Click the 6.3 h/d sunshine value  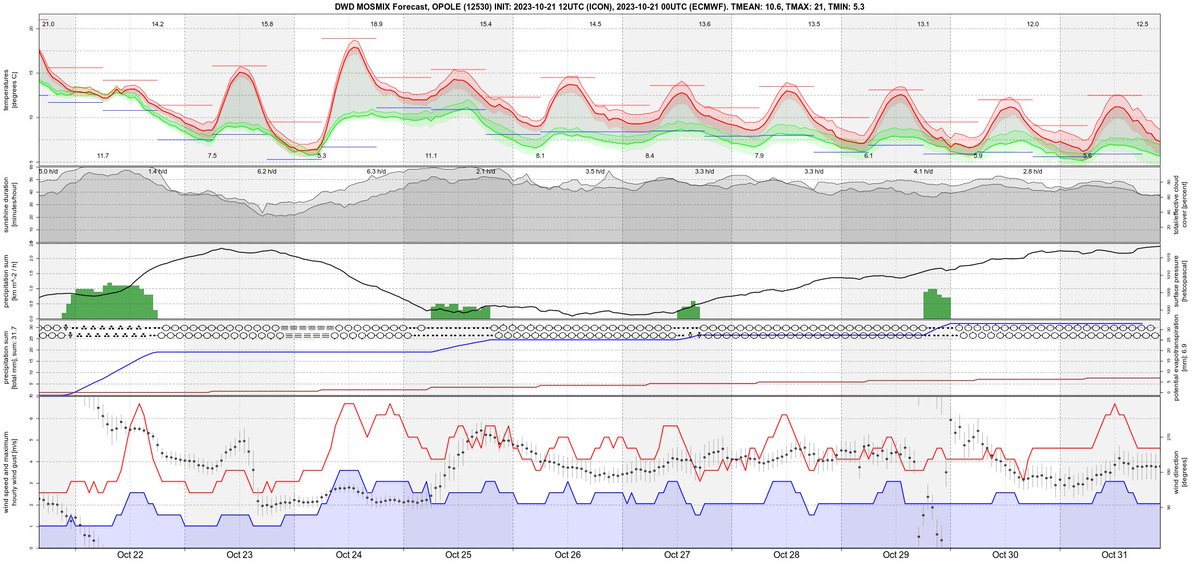(x=376, y=172)
